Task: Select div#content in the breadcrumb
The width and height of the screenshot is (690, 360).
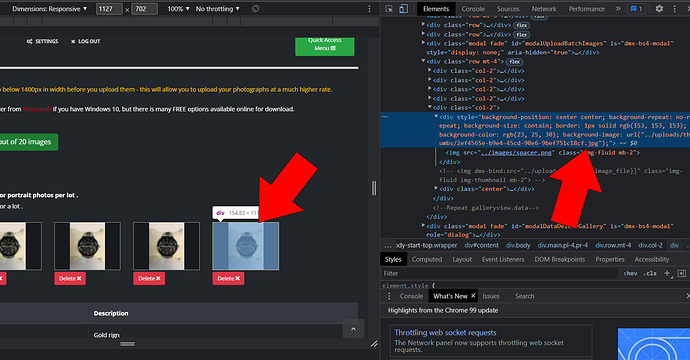Action: coord(481,246)
